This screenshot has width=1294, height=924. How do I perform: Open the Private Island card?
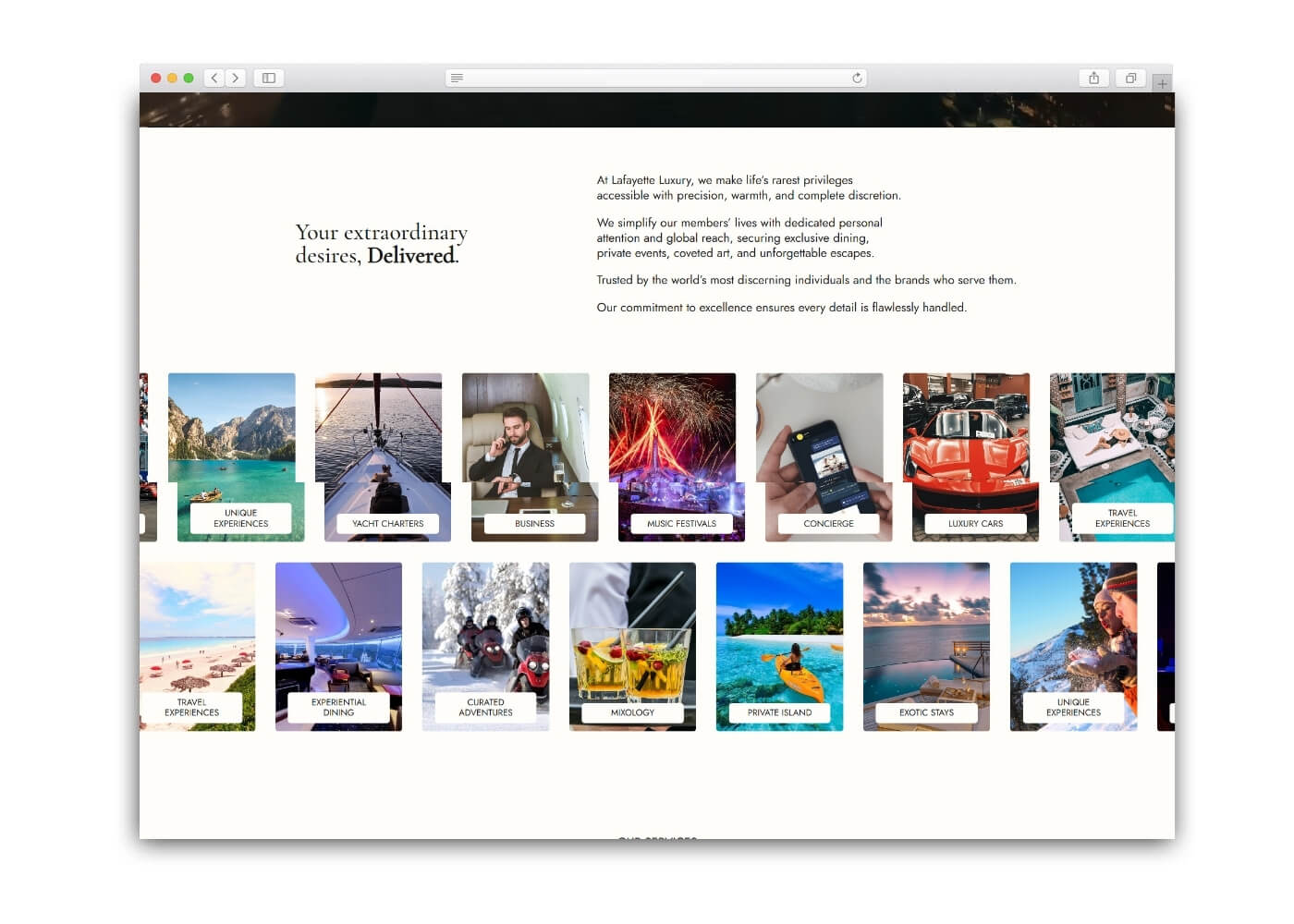(779, 646)
